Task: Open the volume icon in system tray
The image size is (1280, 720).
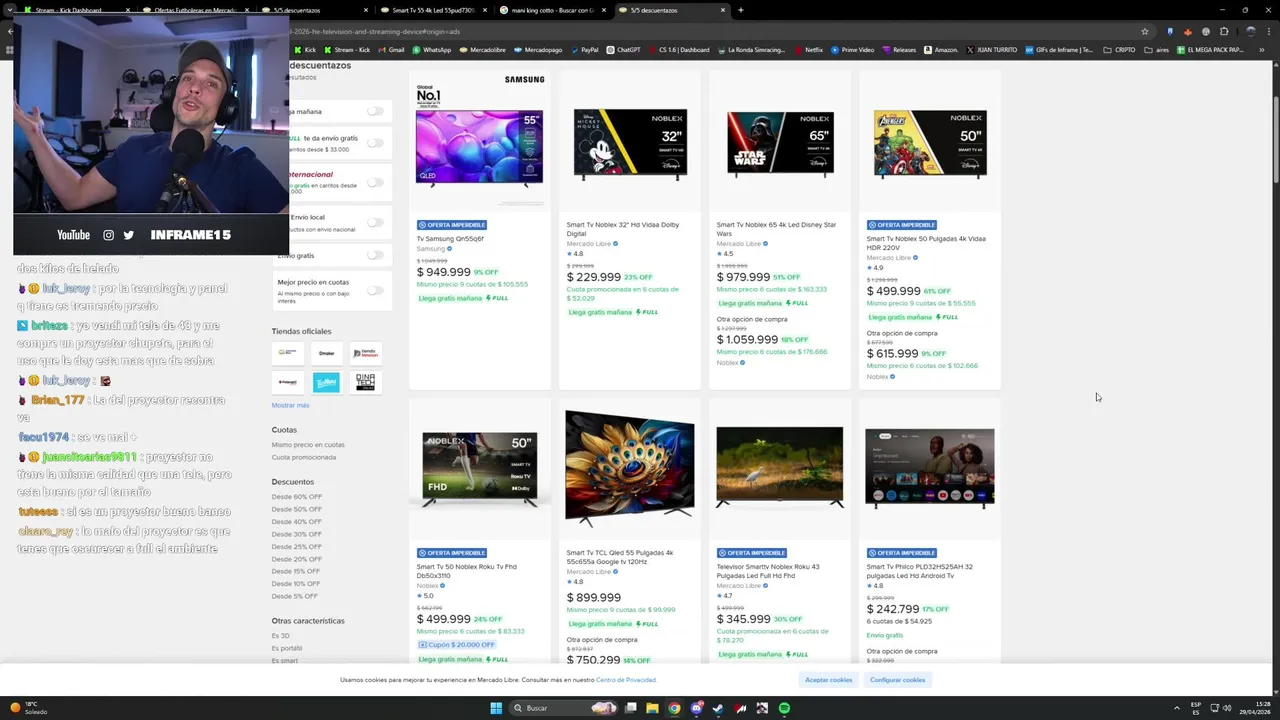Action: point(1228,708)
